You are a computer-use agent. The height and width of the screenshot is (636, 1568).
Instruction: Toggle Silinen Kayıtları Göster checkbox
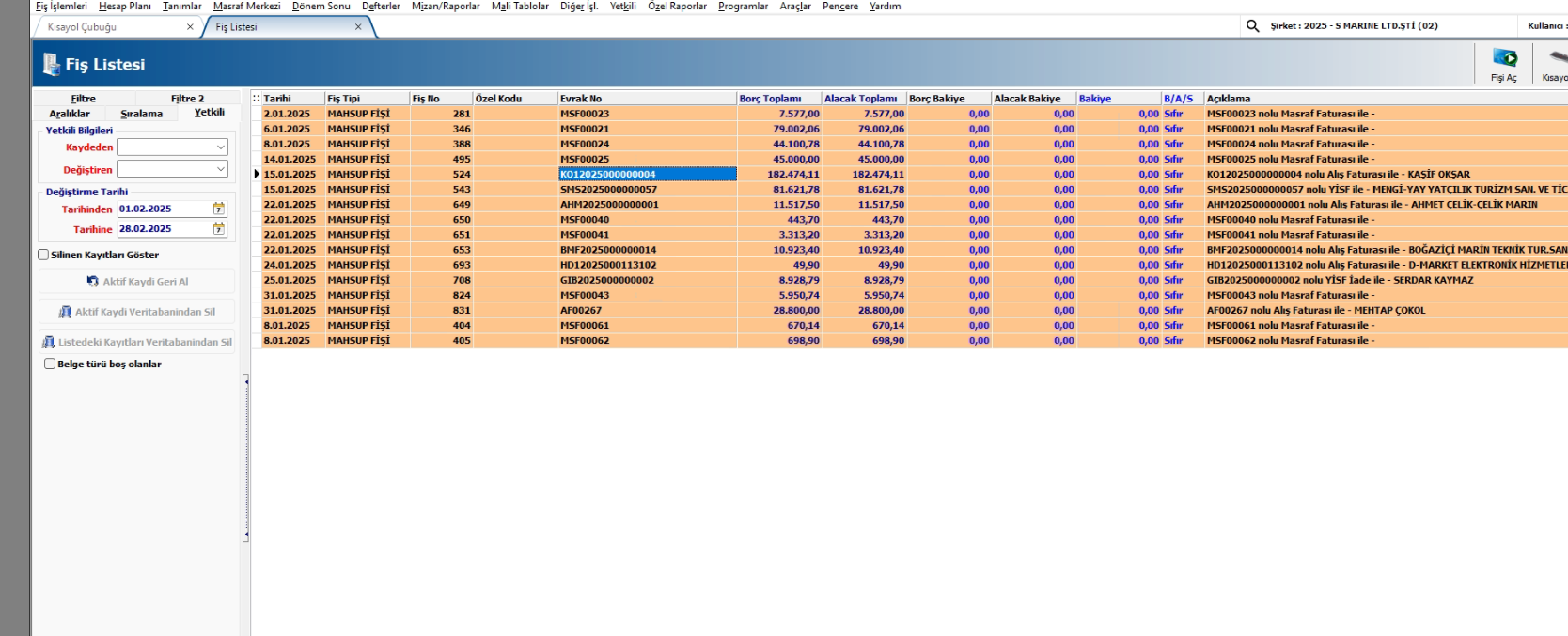pos(43,255)
